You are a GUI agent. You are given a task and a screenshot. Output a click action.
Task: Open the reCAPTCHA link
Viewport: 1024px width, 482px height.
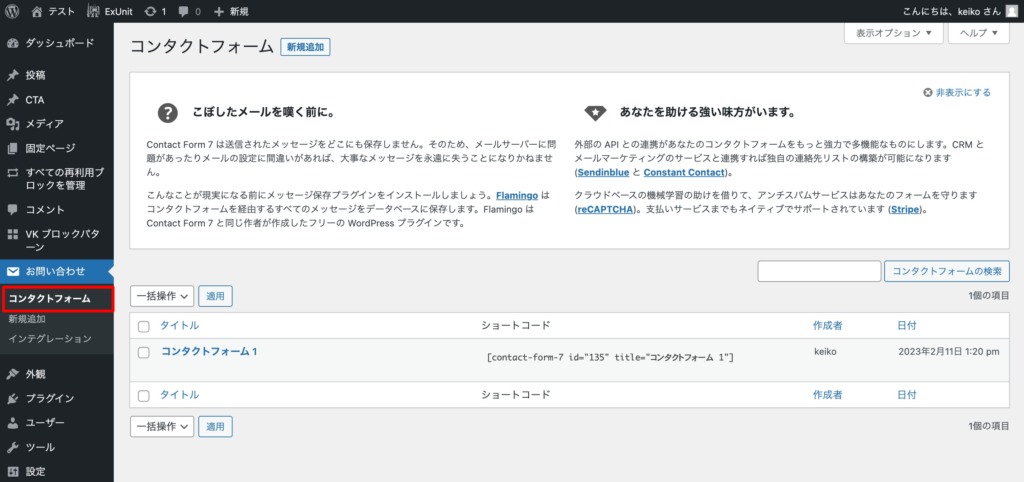[x=605, y=210]
